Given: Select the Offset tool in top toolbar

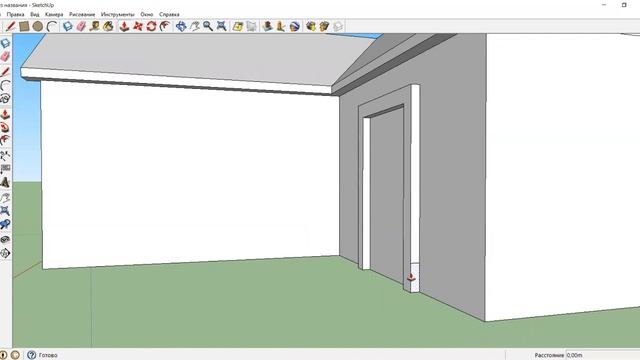Looking at the screenshot, I should click(x=165, y=27).
